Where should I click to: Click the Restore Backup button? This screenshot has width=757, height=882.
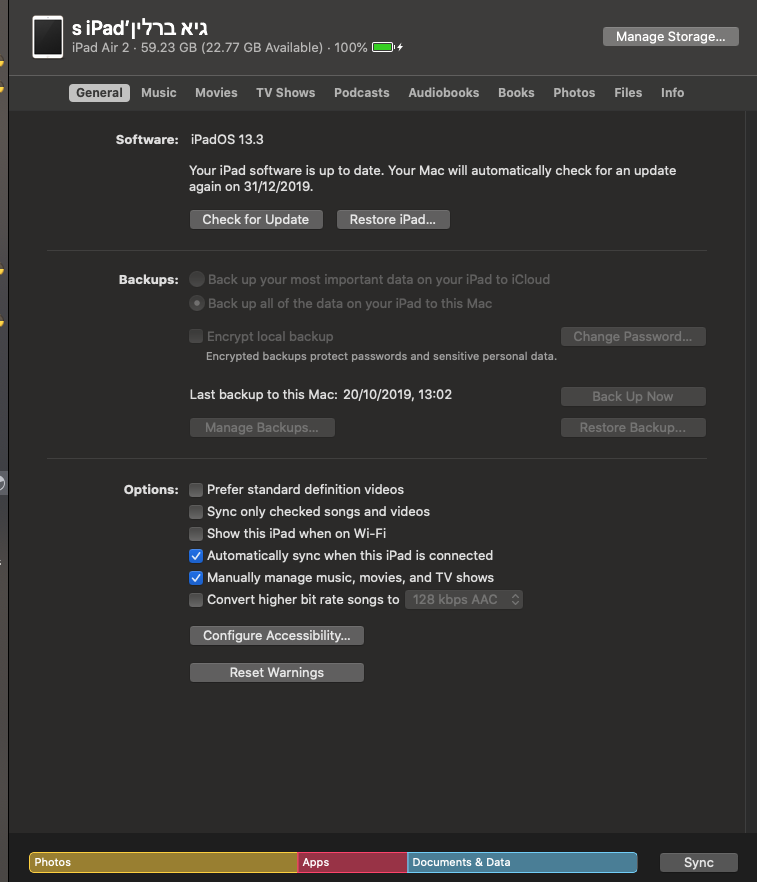click(x=633, y=428)
